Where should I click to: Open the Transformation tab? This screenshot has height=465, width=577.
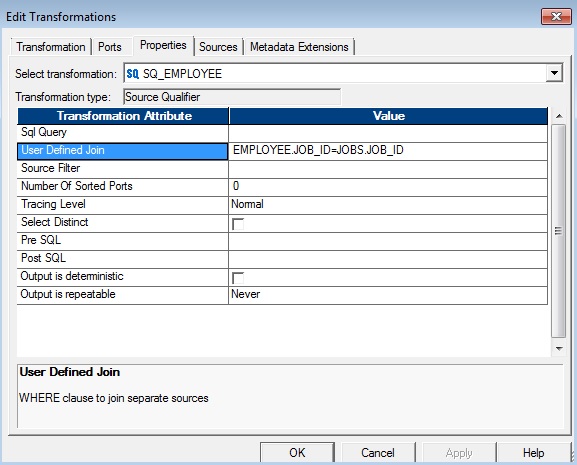click(x=51, y=47)
